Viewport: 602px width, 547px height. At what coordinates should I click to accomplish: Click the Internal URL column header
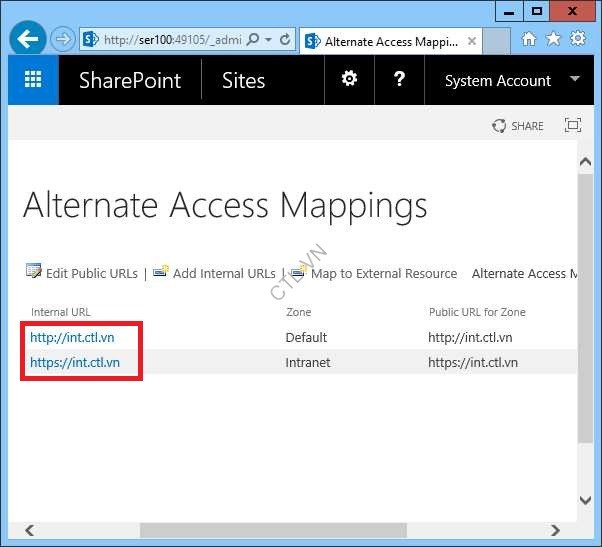pos(61,312)
